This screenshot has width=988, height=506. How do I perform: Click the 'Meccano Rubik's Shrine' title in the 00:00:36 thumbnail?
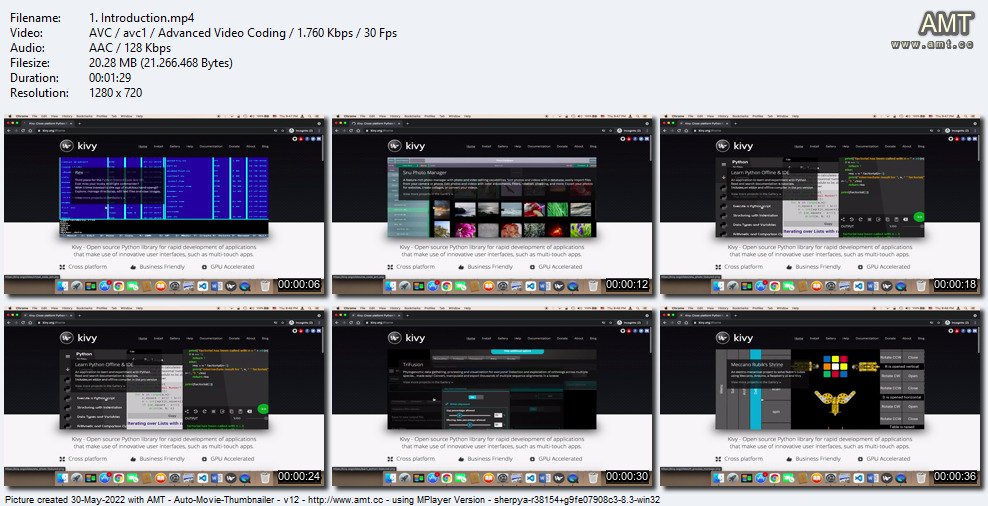757,364
